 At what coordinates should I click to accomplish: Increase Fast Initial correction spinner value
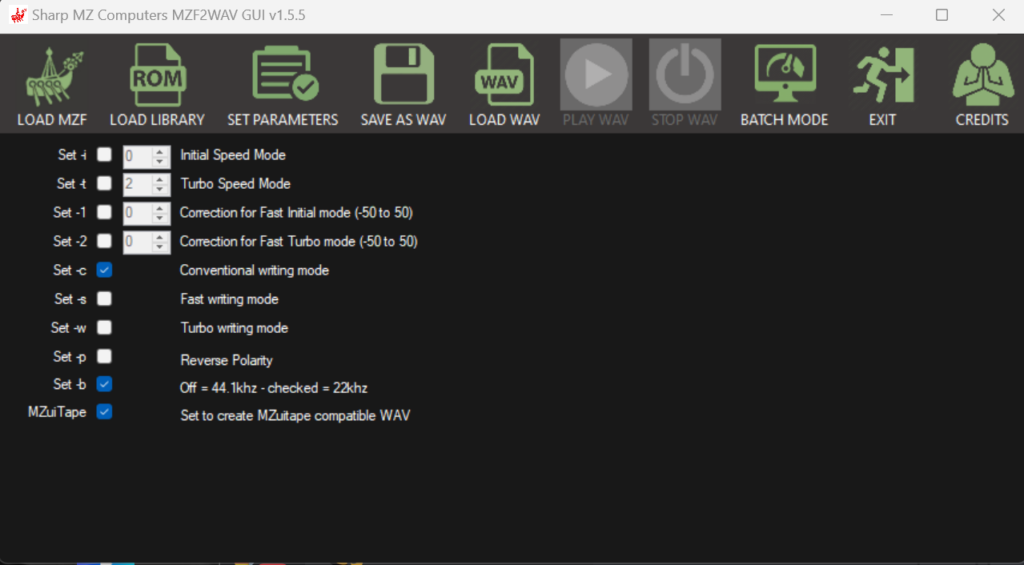(160, 208)
